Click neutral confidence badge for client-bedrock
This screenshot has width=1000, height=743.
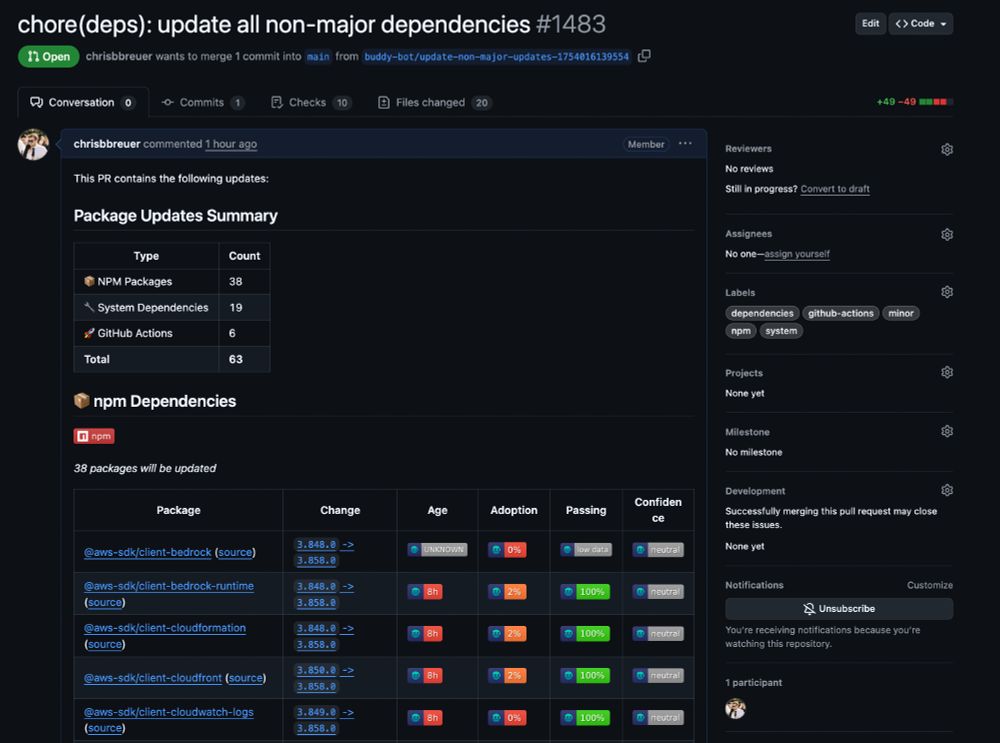658,550
